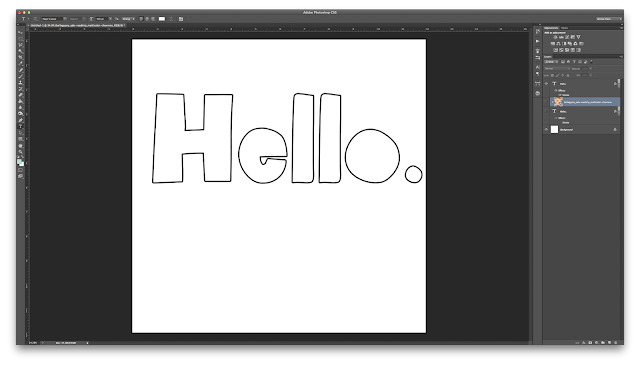Open the font style dropdown
The width and height of the screenshot is (640, 366).
click(x=78, y=19)
